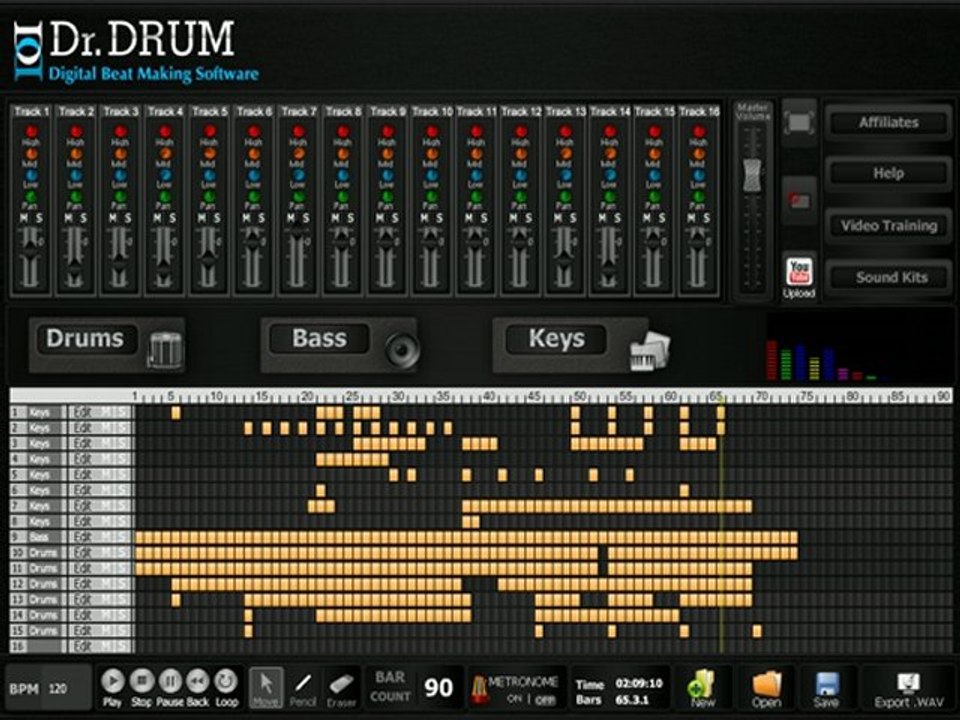Mute Track 5 in the mixer
Viewport: 960px width, 720px height.
click(x=203, y=219)
